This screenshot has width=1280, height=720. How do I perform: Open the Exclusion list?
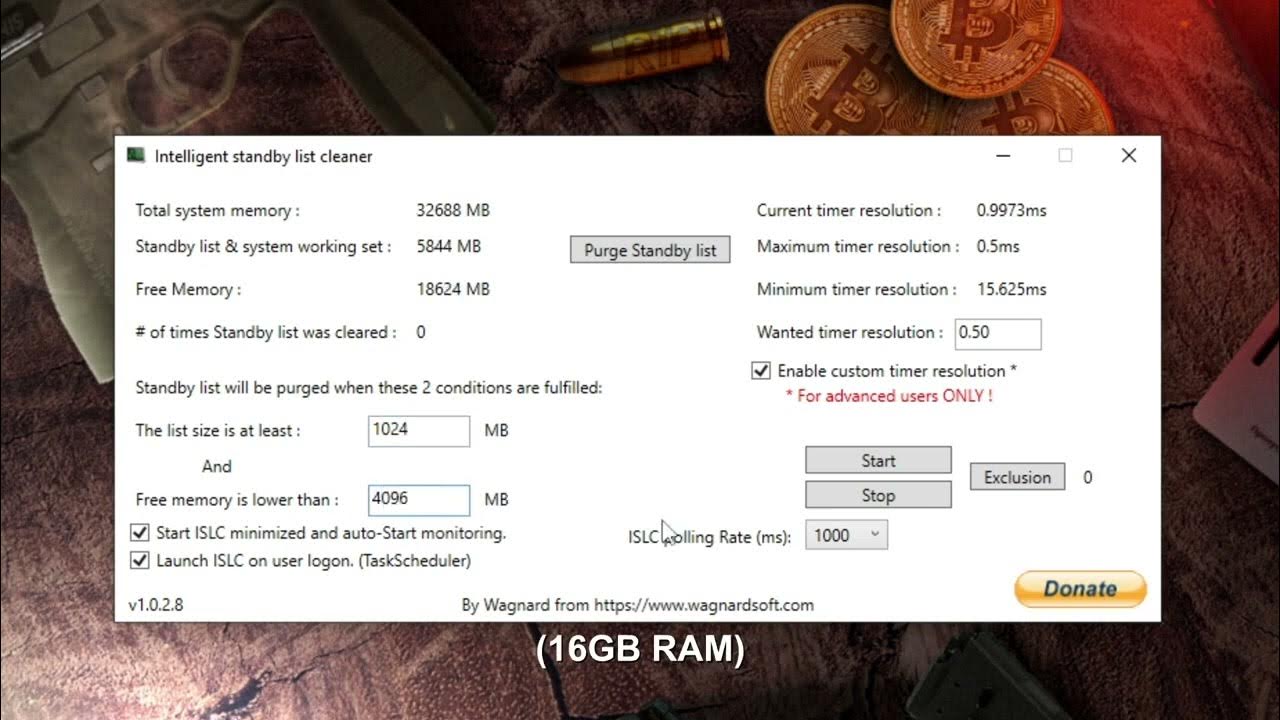pyautogui.click(x=1017, y=477)
